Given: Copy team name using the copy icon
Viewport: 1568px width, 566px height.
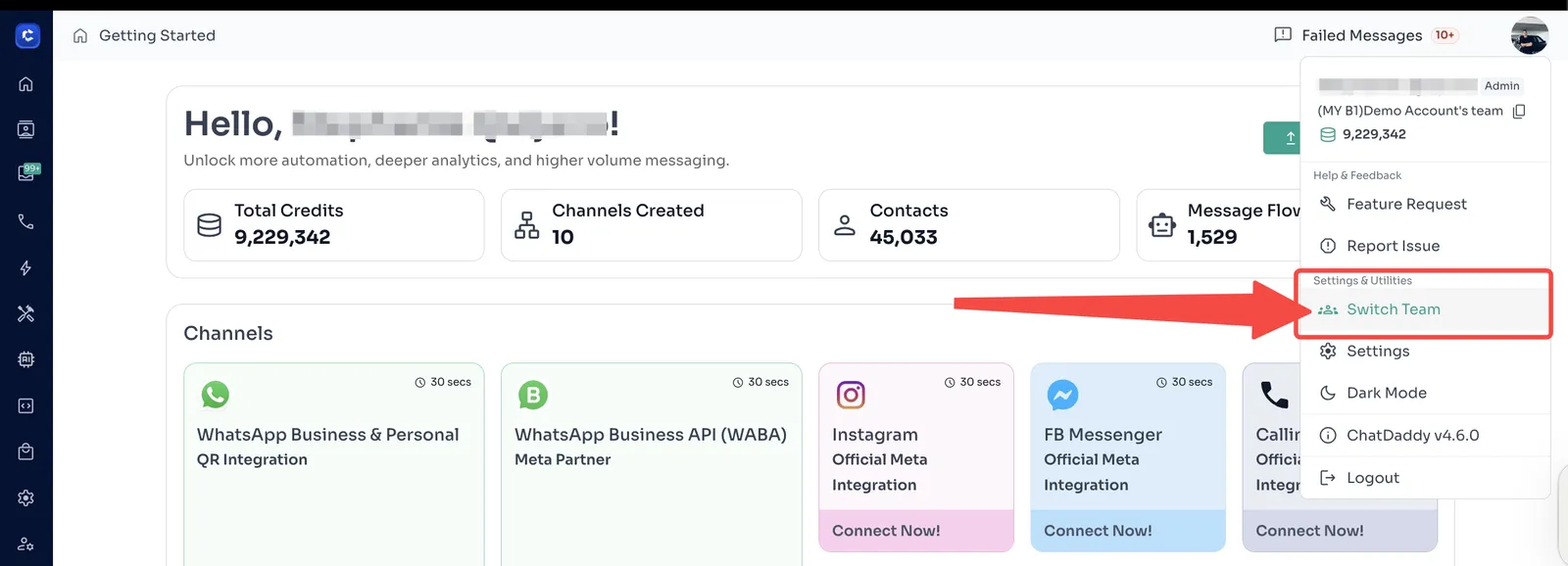Looking at the screenshot, I should pyautogui.click(x=1519, y=112).
